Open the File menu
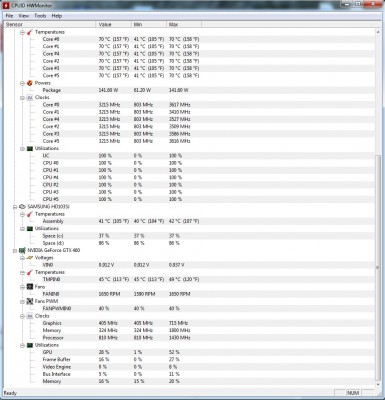 click(x=9, y=16)
